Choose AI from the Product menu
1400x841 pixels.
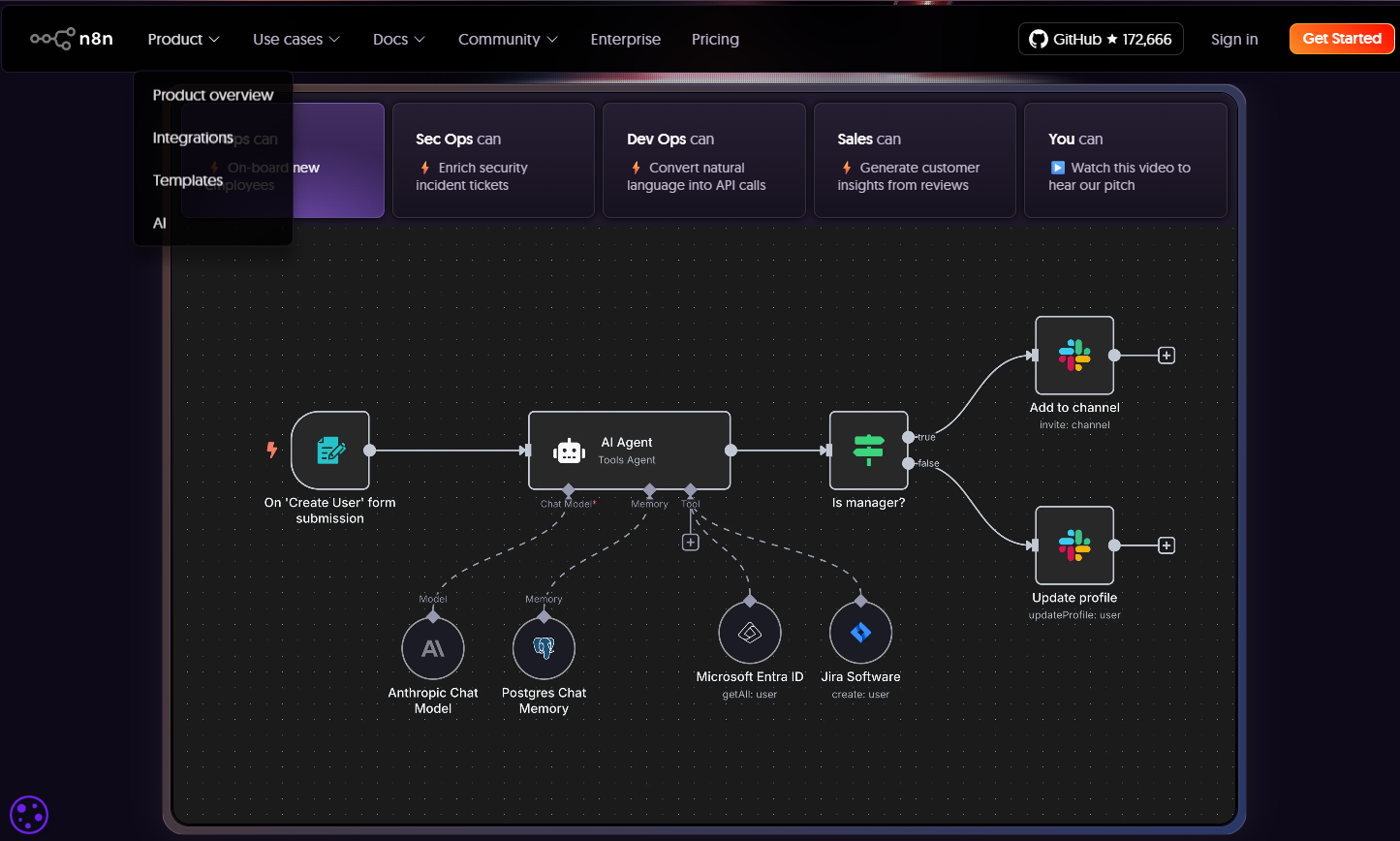pyautogui.click(x=160, y=223)
